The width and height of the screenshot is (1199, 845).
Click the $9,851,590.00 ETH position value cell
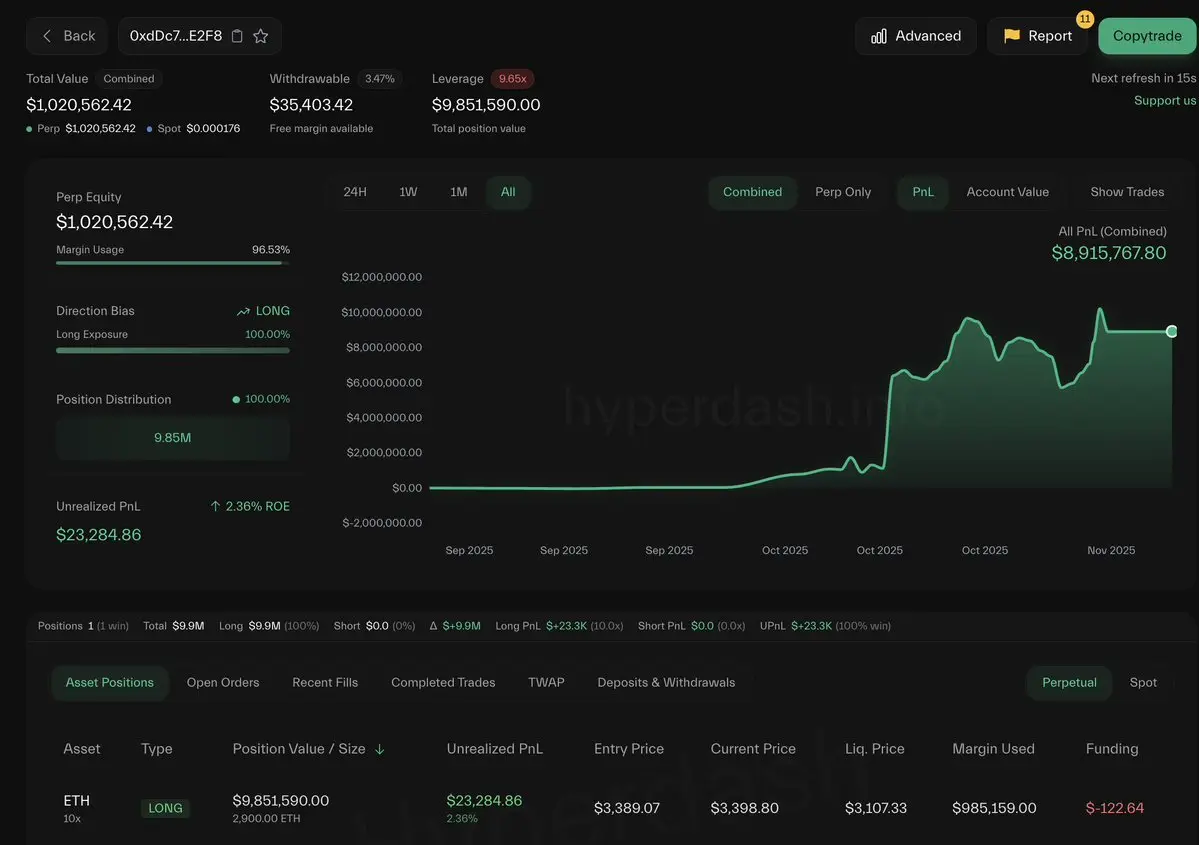(x=281, y=801)
